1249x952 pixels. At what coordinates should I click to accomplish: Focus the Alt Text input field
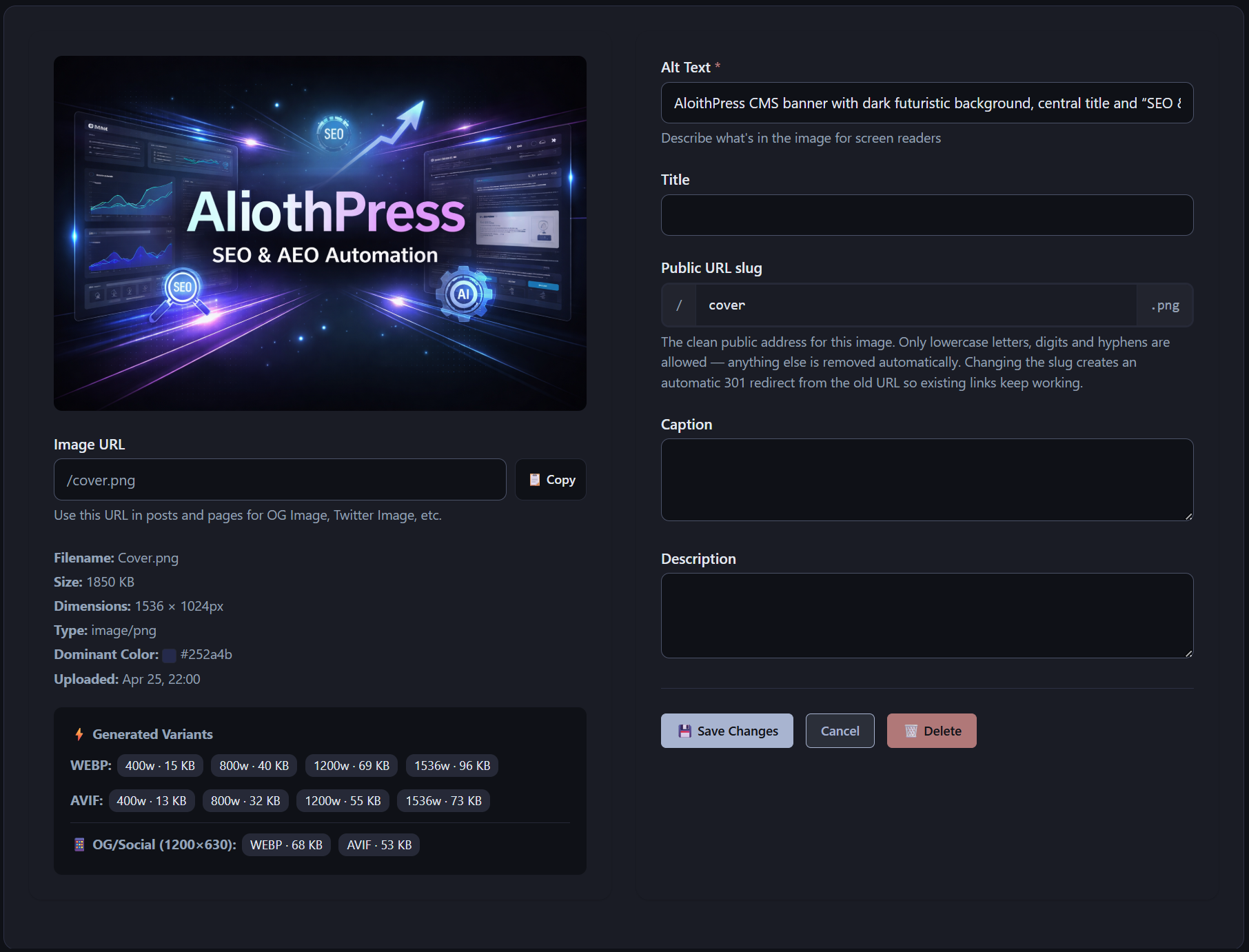(927, 103)
